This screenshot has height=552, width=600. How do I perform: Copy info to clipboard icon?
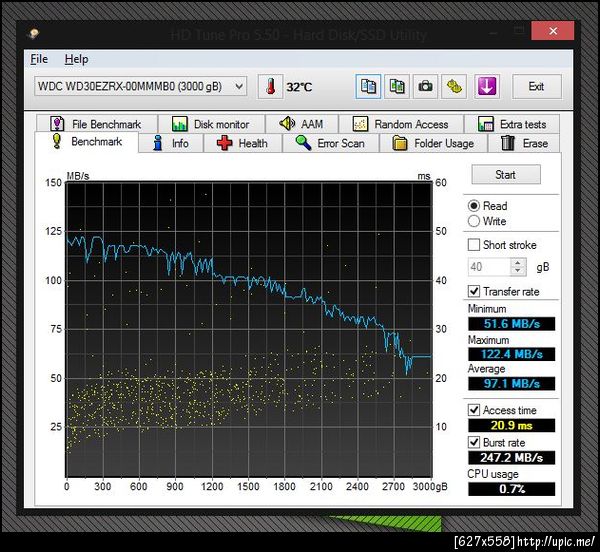pos(368,86)
